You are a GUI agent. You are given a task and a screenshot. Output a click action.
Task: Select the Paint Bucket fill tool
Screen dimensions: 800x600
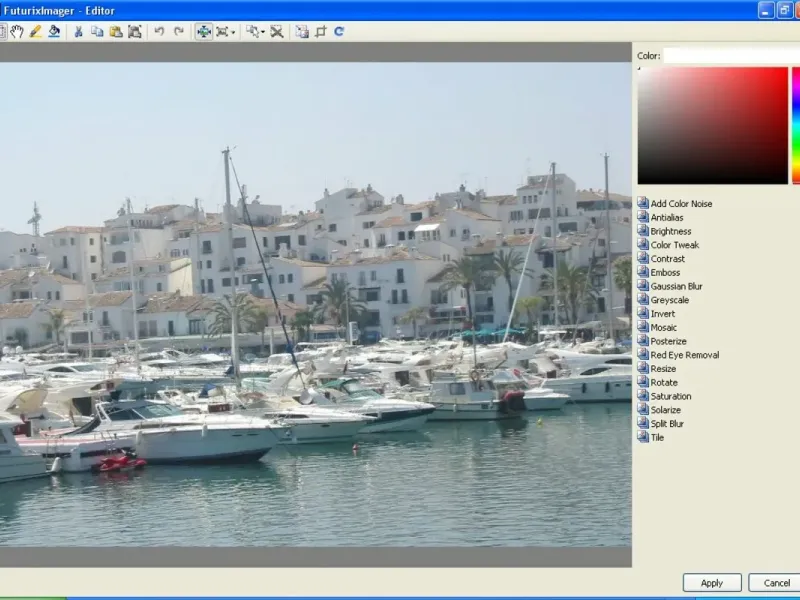54,32
